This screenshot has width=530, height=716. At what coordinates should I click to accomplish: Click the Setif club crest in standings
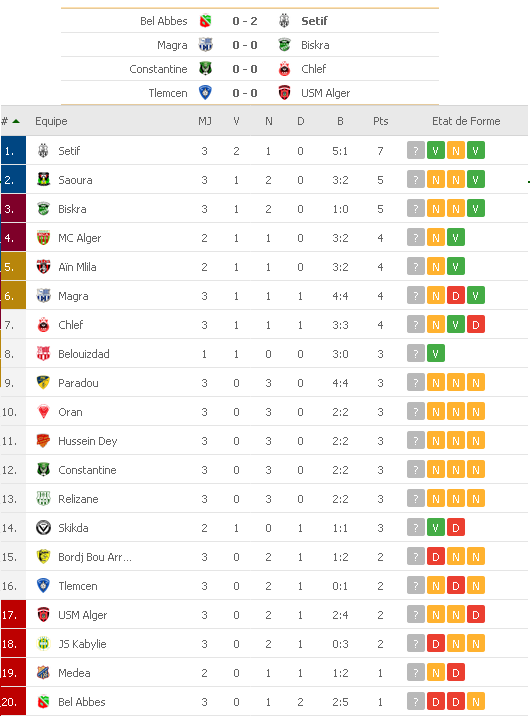(43, 151)
